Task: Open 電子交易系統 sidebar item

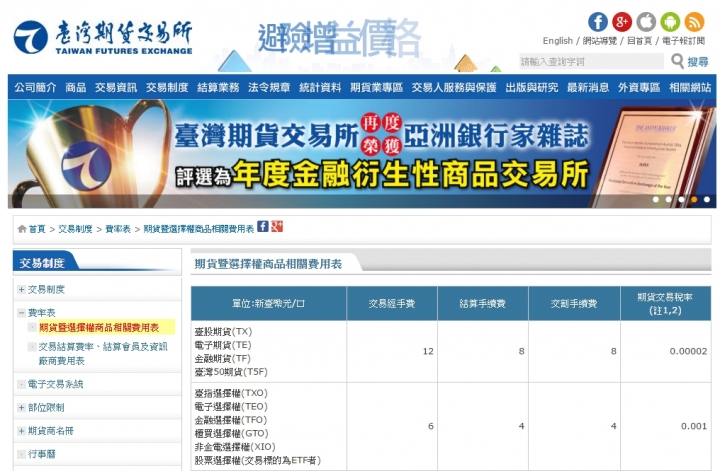Action: tap(55, 384)
